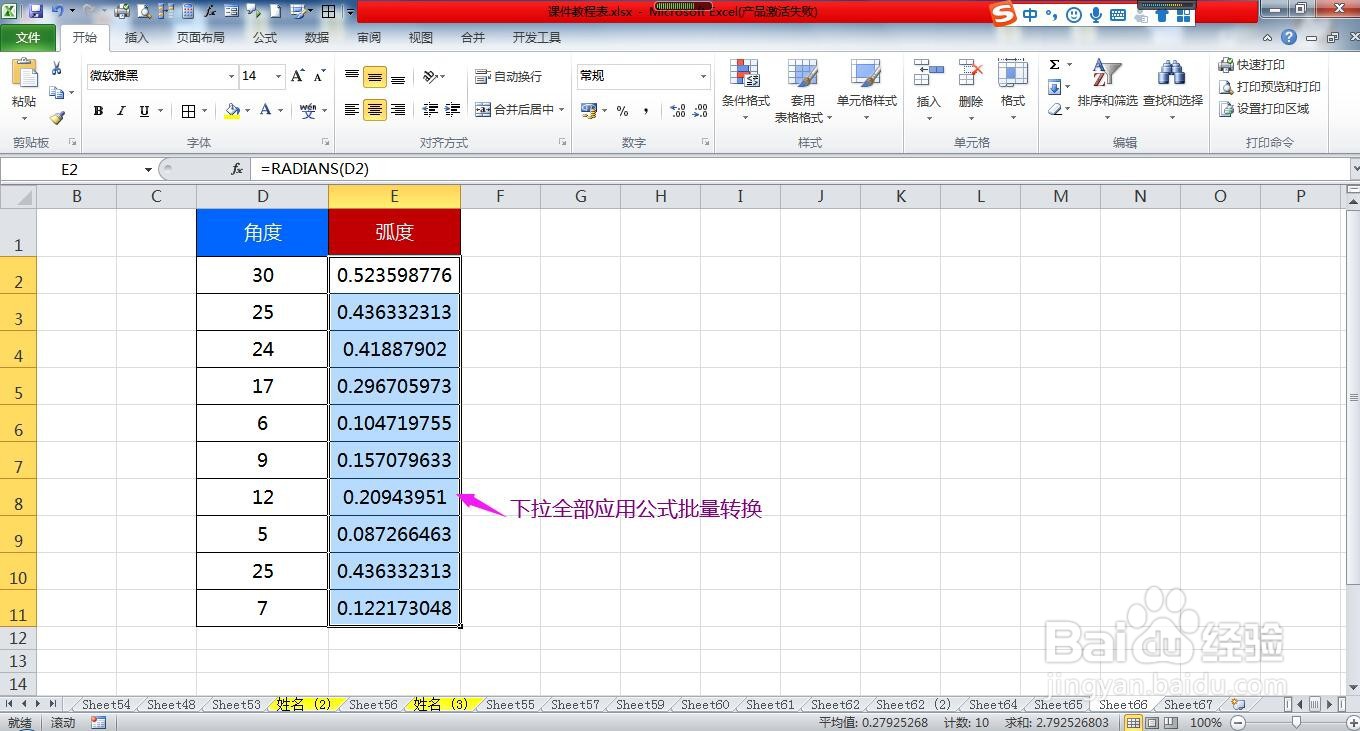Image resolution: width=1360 pixels, height=731 pixels.
Task: Click the Clear eraser icon
Action: [x=1054, y=109]
